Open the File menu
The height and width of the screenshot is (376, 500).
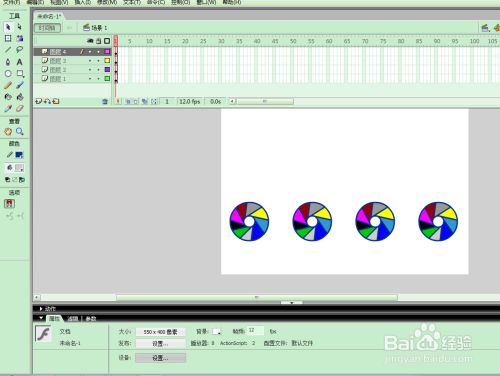tap(11, 2)
